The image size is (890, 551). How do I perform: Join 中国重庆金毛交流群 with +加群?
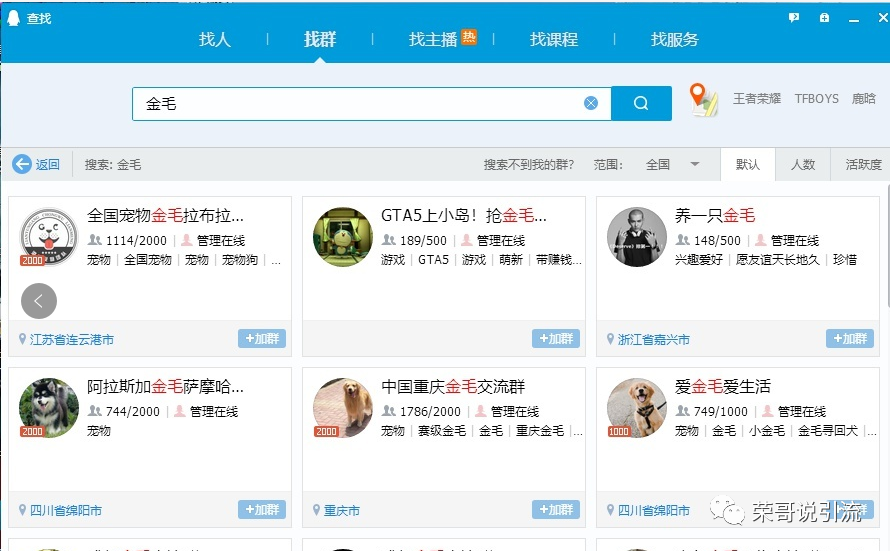(x=556, y=510)
